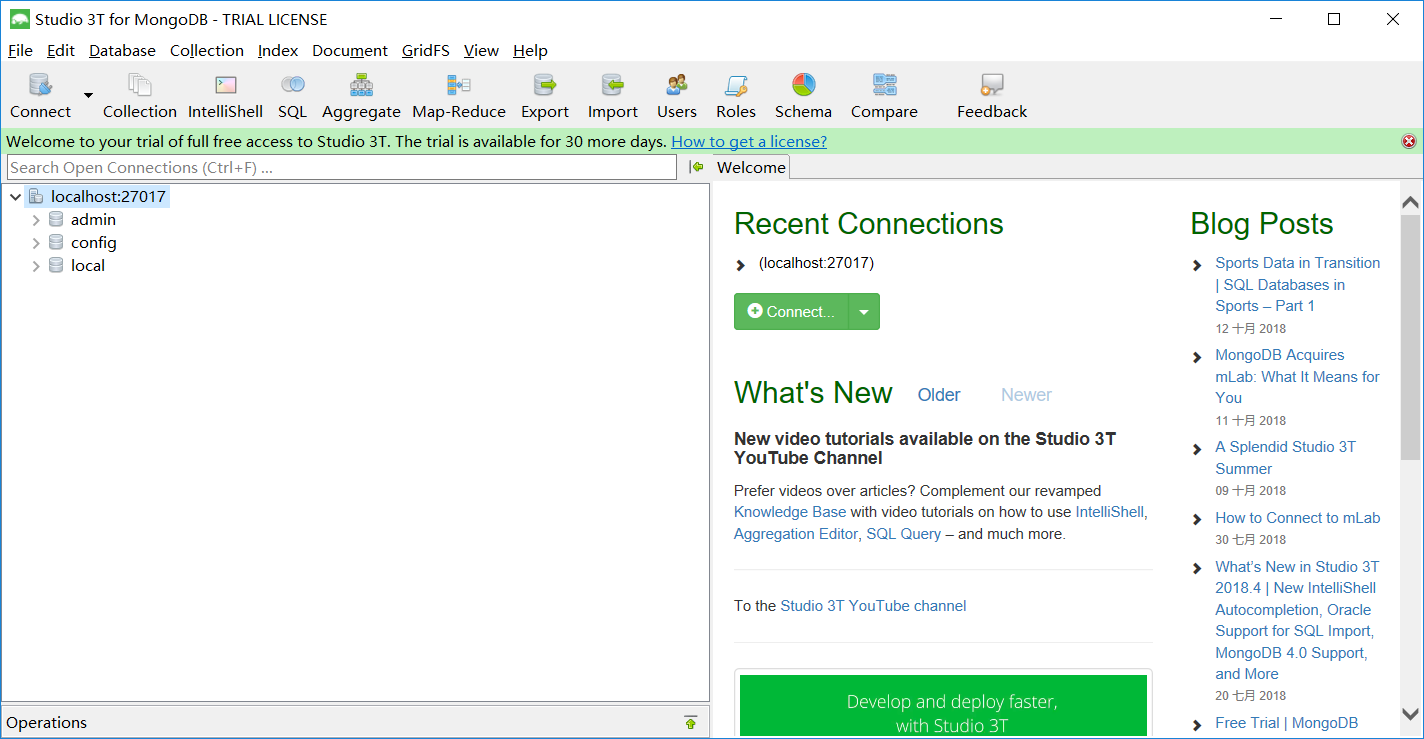The height and width of the screenshot is (739, 1424).
Task: Expand the (localhost:27017) recent connection arrow
Action: click(741, 265)
